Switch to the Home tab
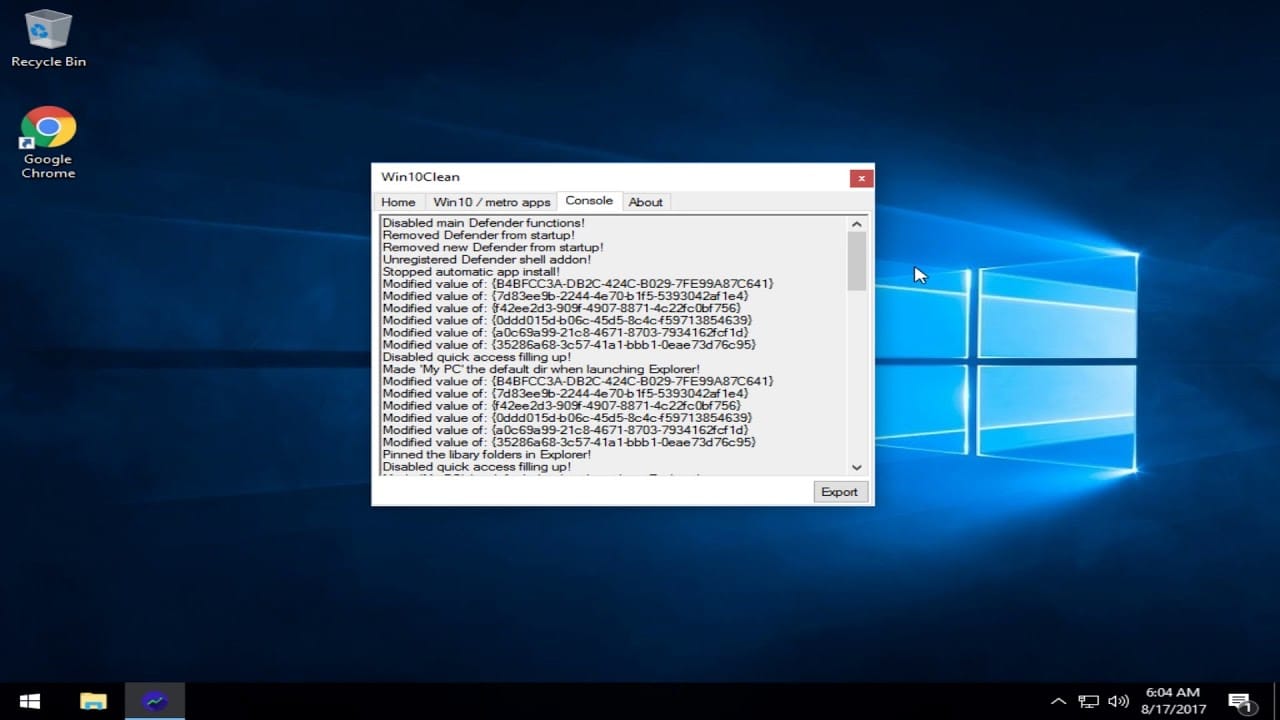 click(398, 202)
